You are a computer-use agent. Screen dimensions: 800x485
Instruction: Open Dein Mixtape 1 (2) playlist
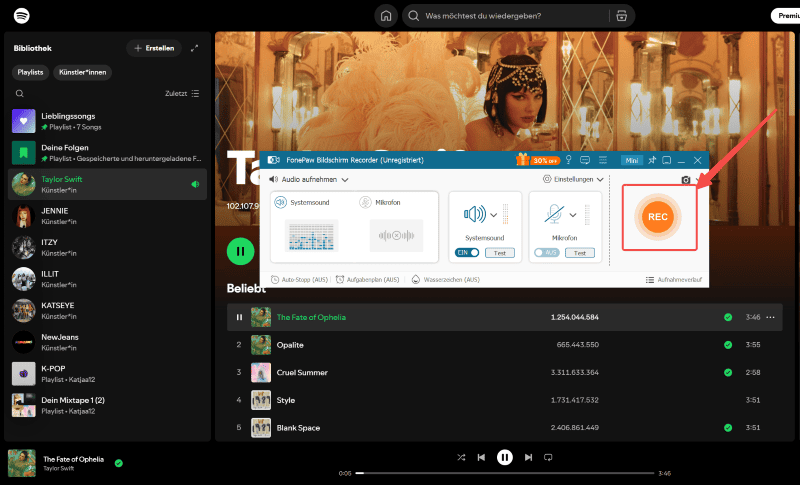pyautogui.click(x=108, y=405)
